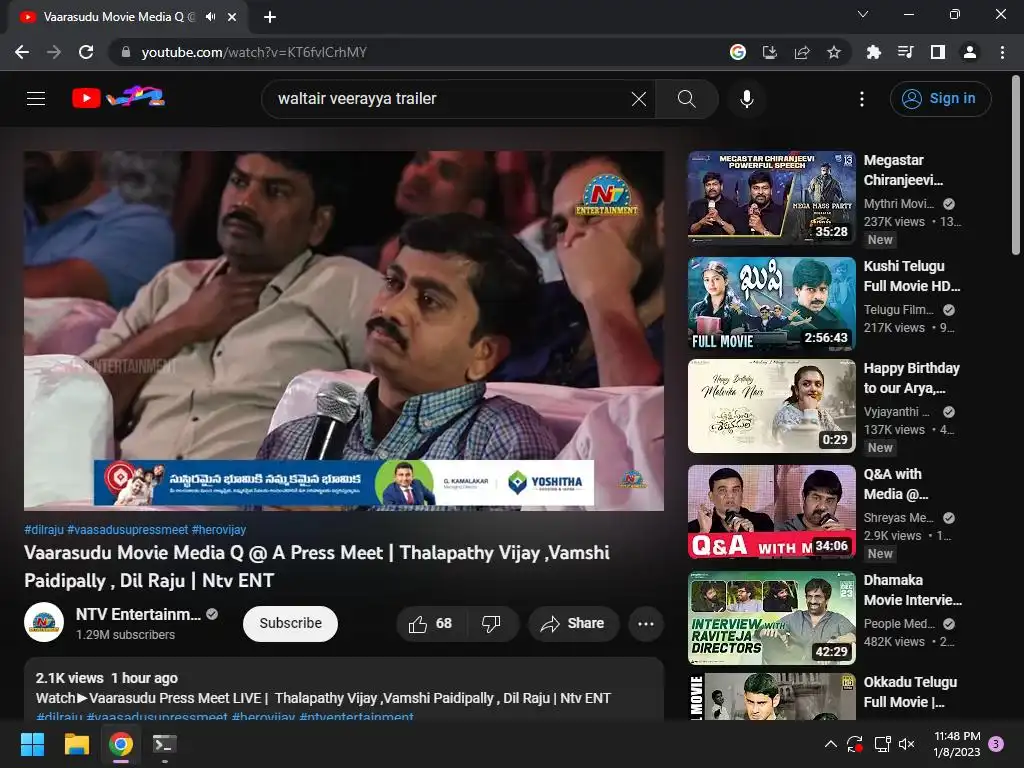View site info via lock icon
This screenshot has width=1024, height=768.
(x=126, y=52)
